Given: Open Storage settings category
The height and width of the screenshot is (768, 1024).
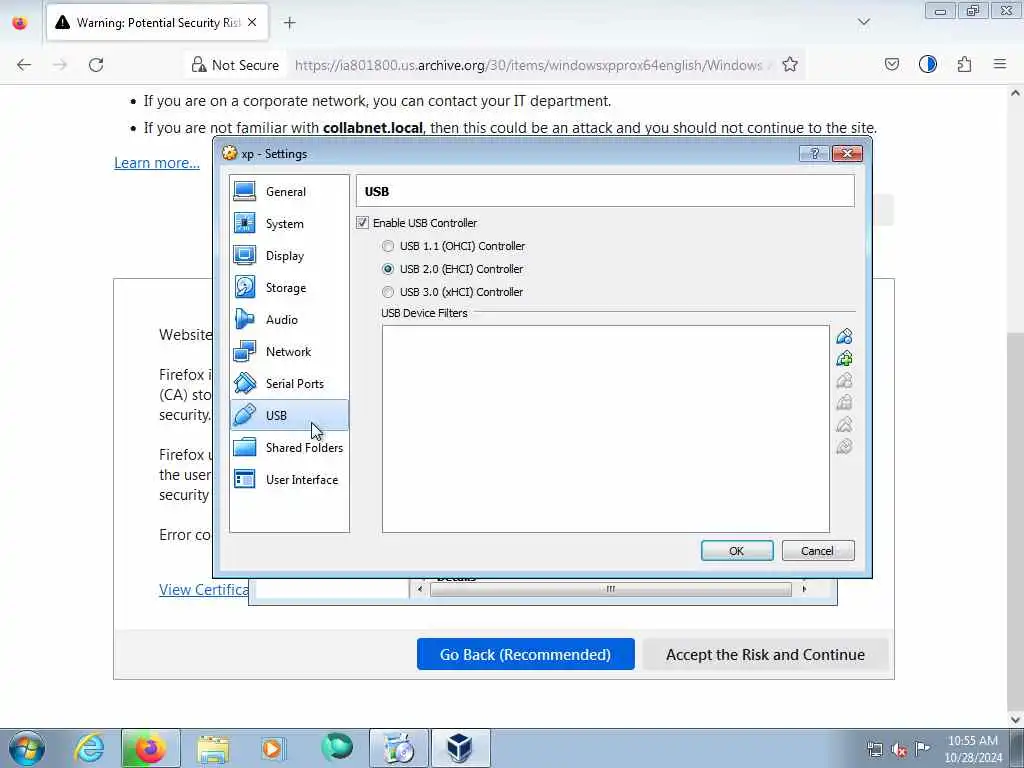Looking at the screenshot, I should [x=289, y=287].
